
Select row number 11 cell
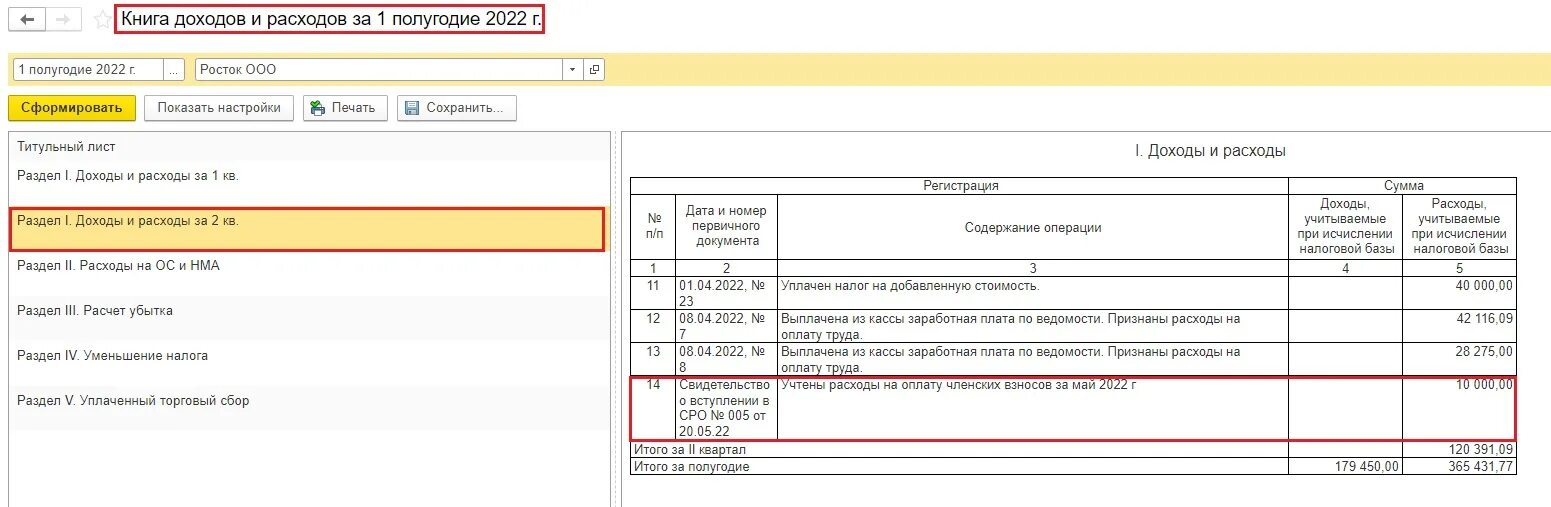[x=654, y=292]
